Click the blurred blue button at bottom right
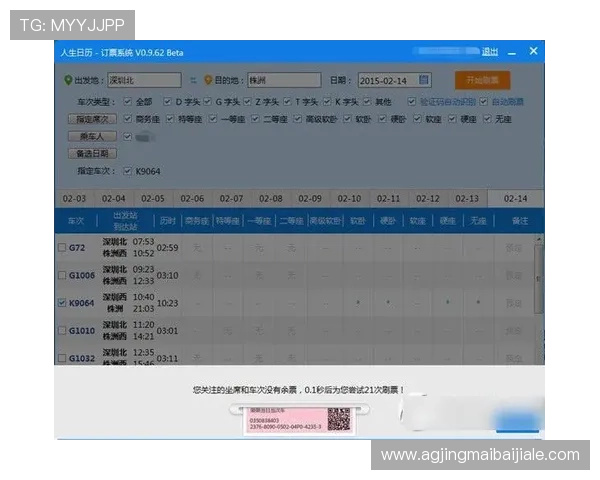This screenshot has width=600, height=480. [518, 422]
